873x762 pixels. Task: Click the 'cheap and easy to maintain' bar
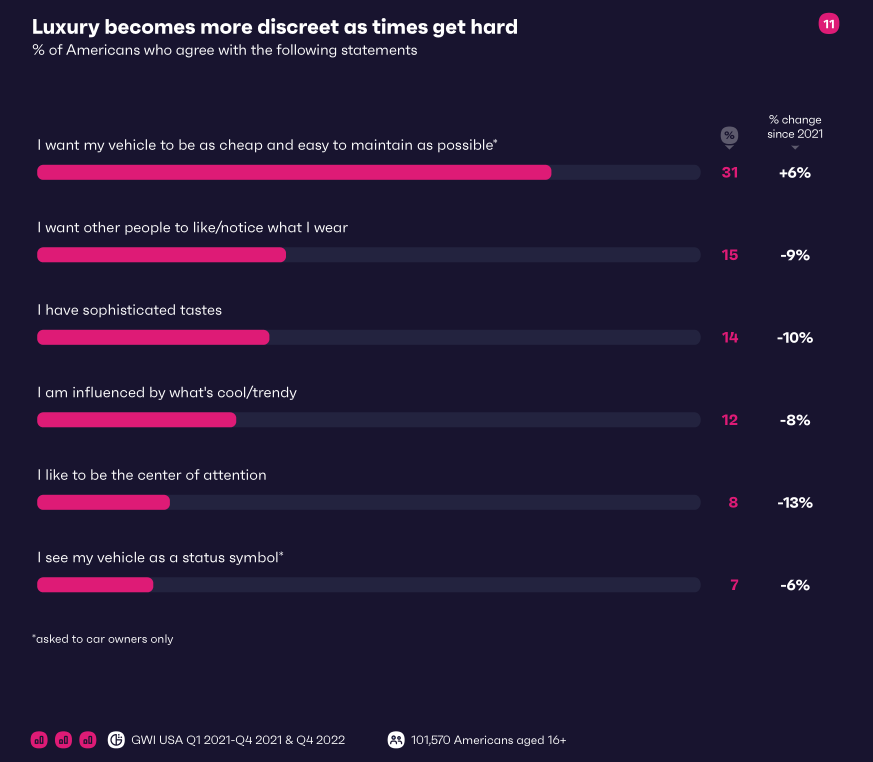[x=294, y=172]
